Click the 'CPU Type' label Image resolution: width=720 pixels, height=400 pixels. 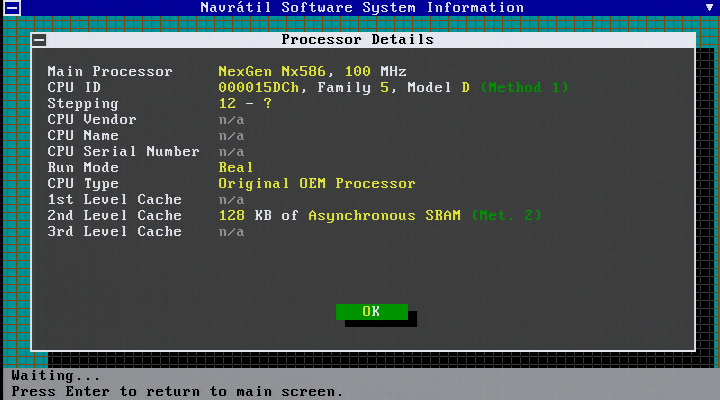[x=83, y=184]
